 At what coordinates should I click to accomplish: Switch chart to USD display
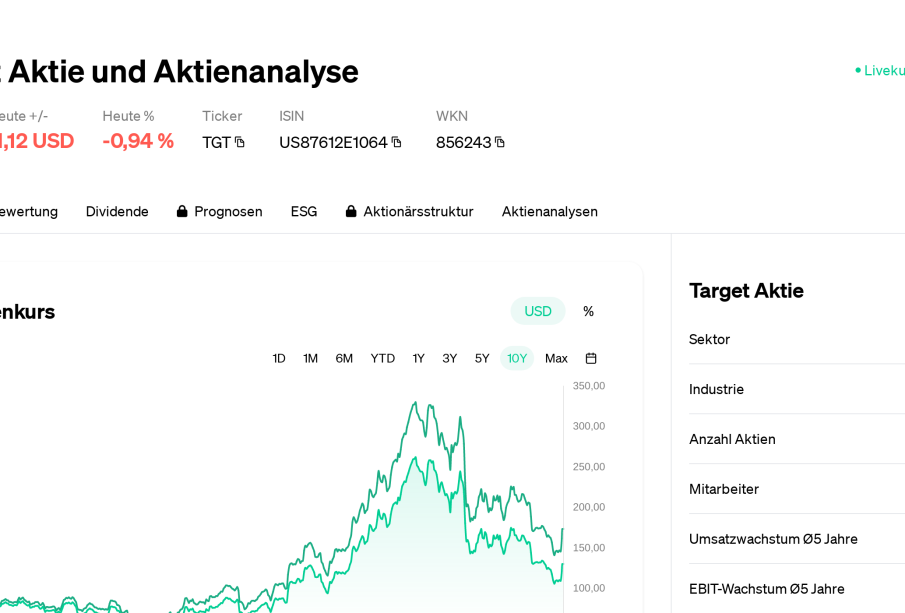[538, 311]
